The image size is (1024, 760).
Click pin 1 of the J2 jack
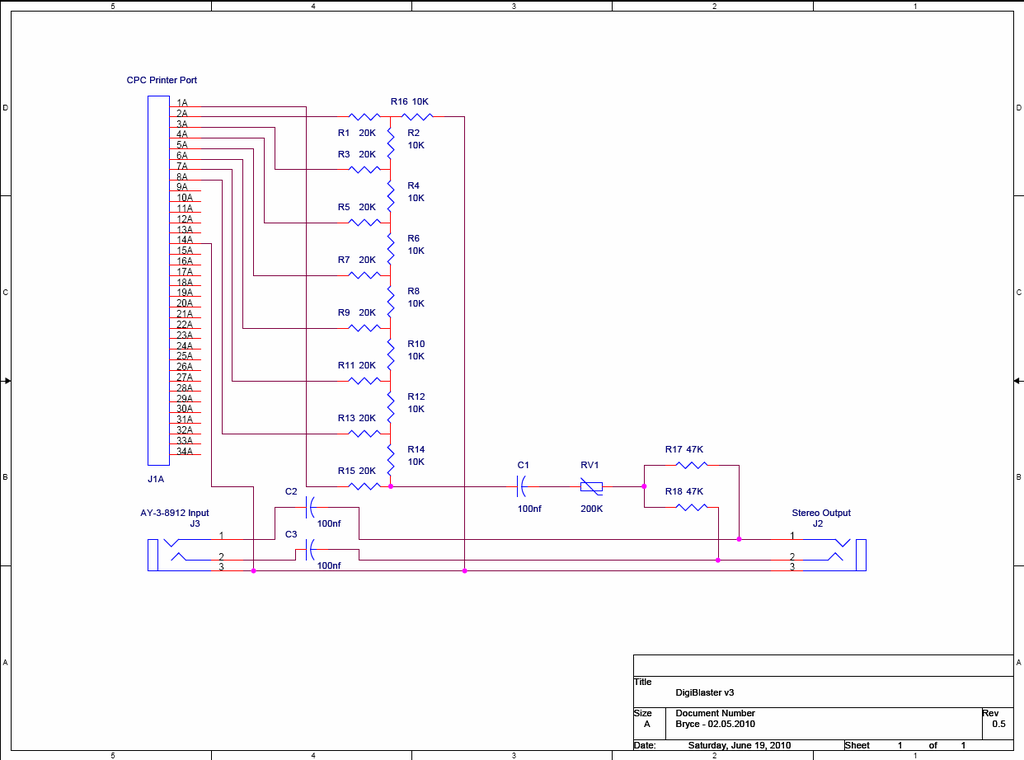(792, 535)
